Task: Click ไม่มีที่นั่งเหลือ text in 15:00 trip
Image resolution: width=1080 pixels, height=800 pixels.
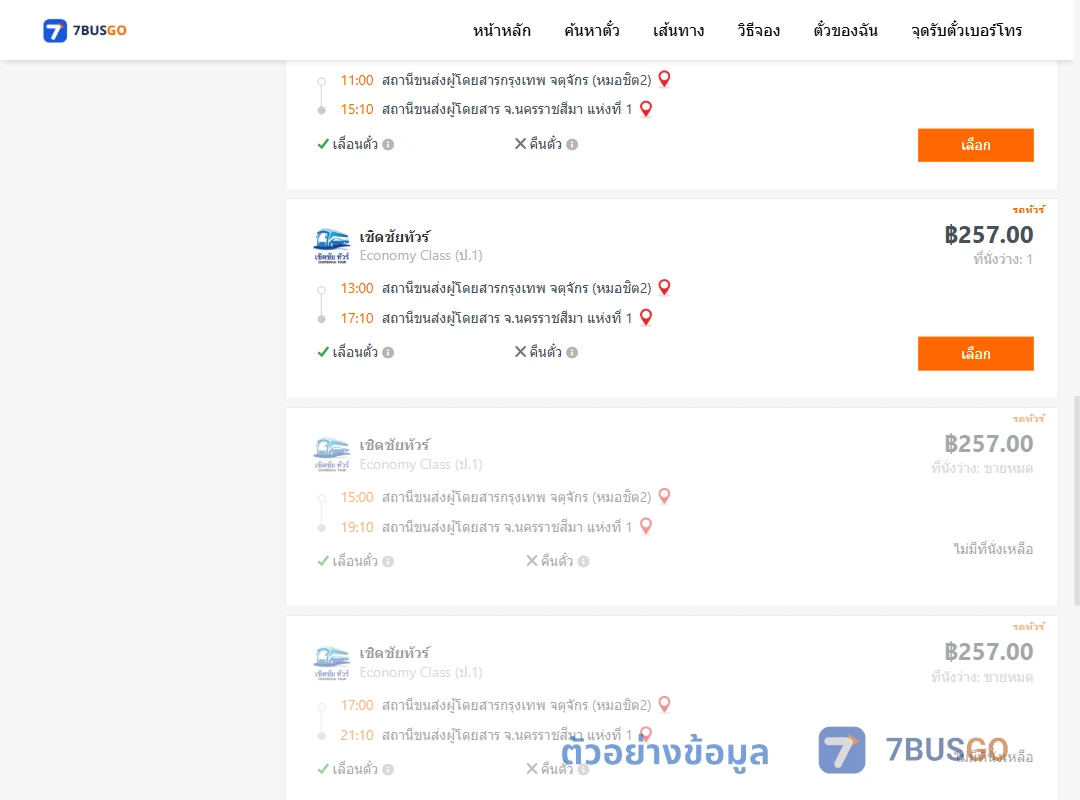Action: [993, 549]
